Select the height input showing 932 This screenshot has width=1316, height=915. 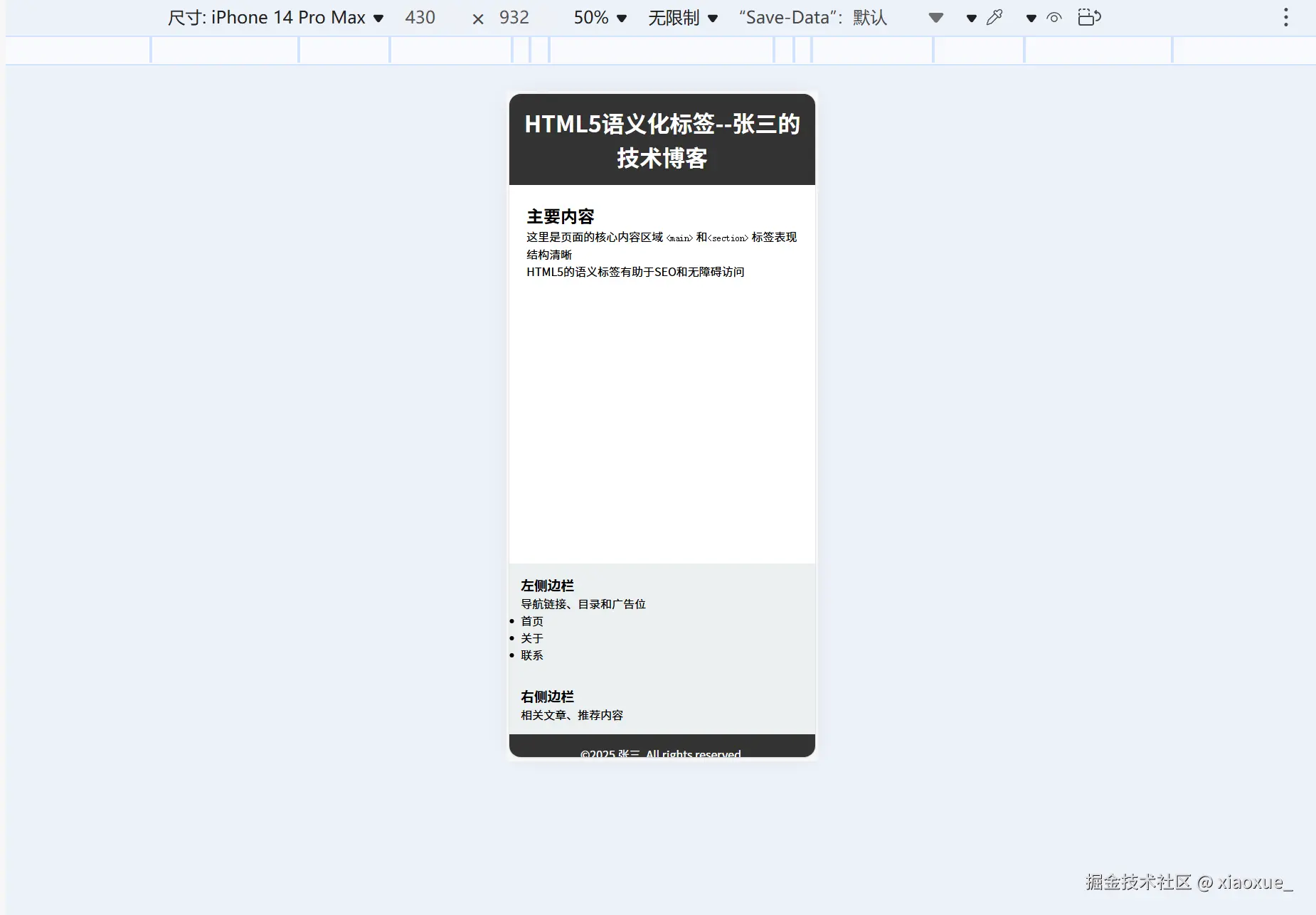(514, 17)
